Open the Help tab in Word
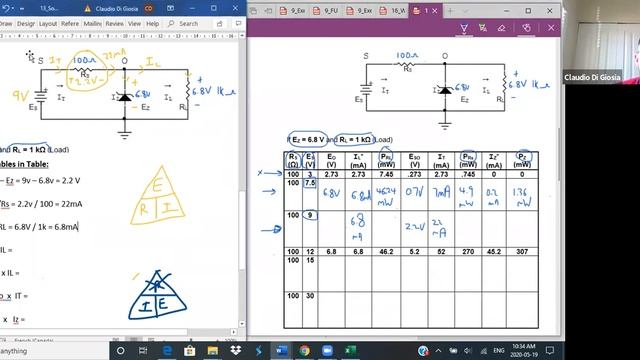 pos(153,24)
